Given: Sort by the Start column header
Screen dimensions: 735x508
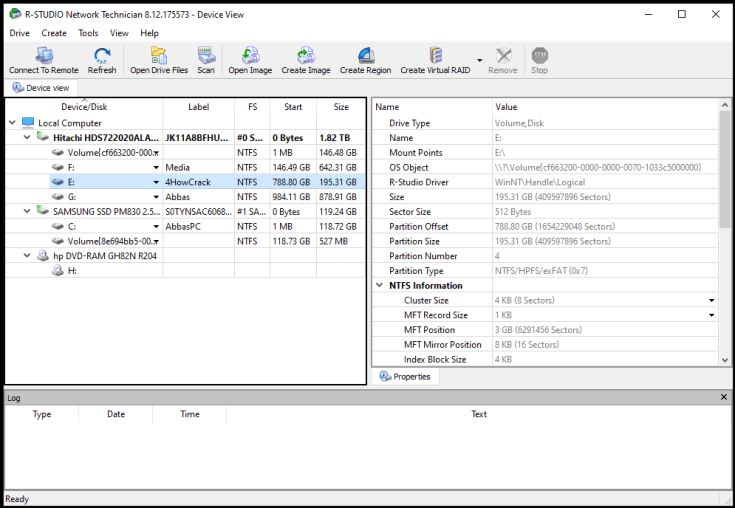Looking at the screenshot, I should click(x=293, y=107).
